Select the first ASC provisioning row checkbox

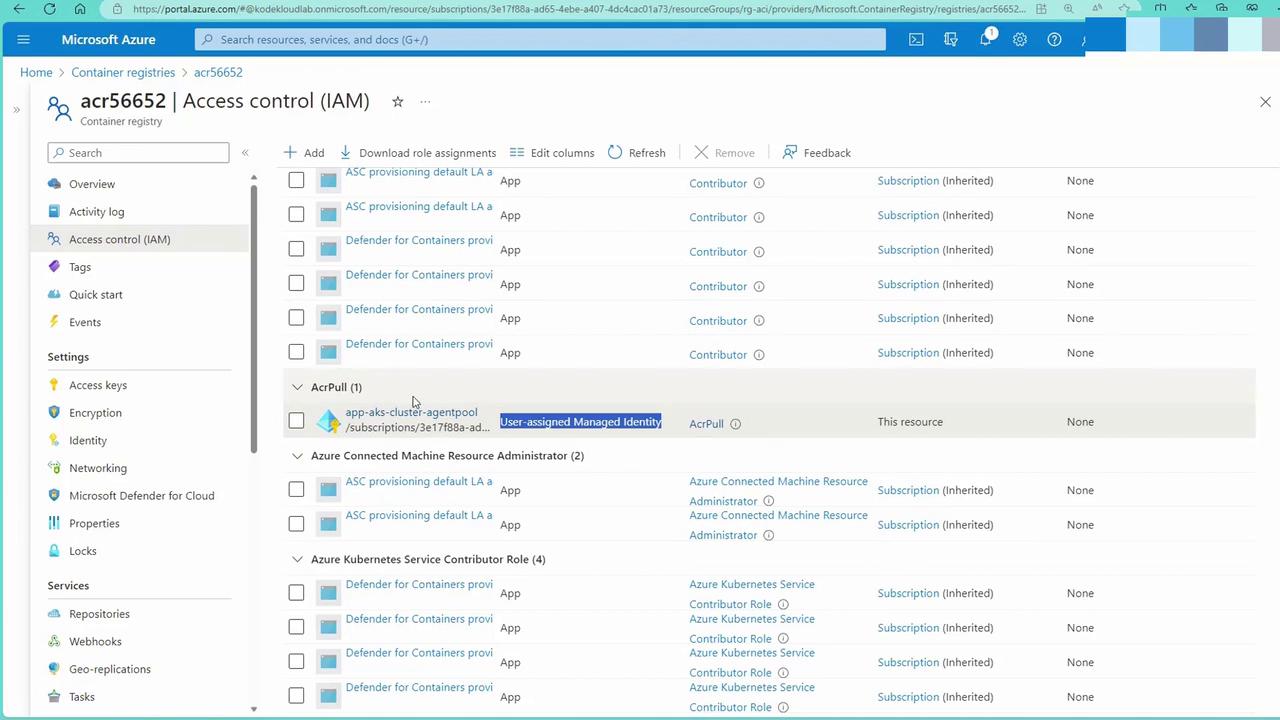click(296, 180)
